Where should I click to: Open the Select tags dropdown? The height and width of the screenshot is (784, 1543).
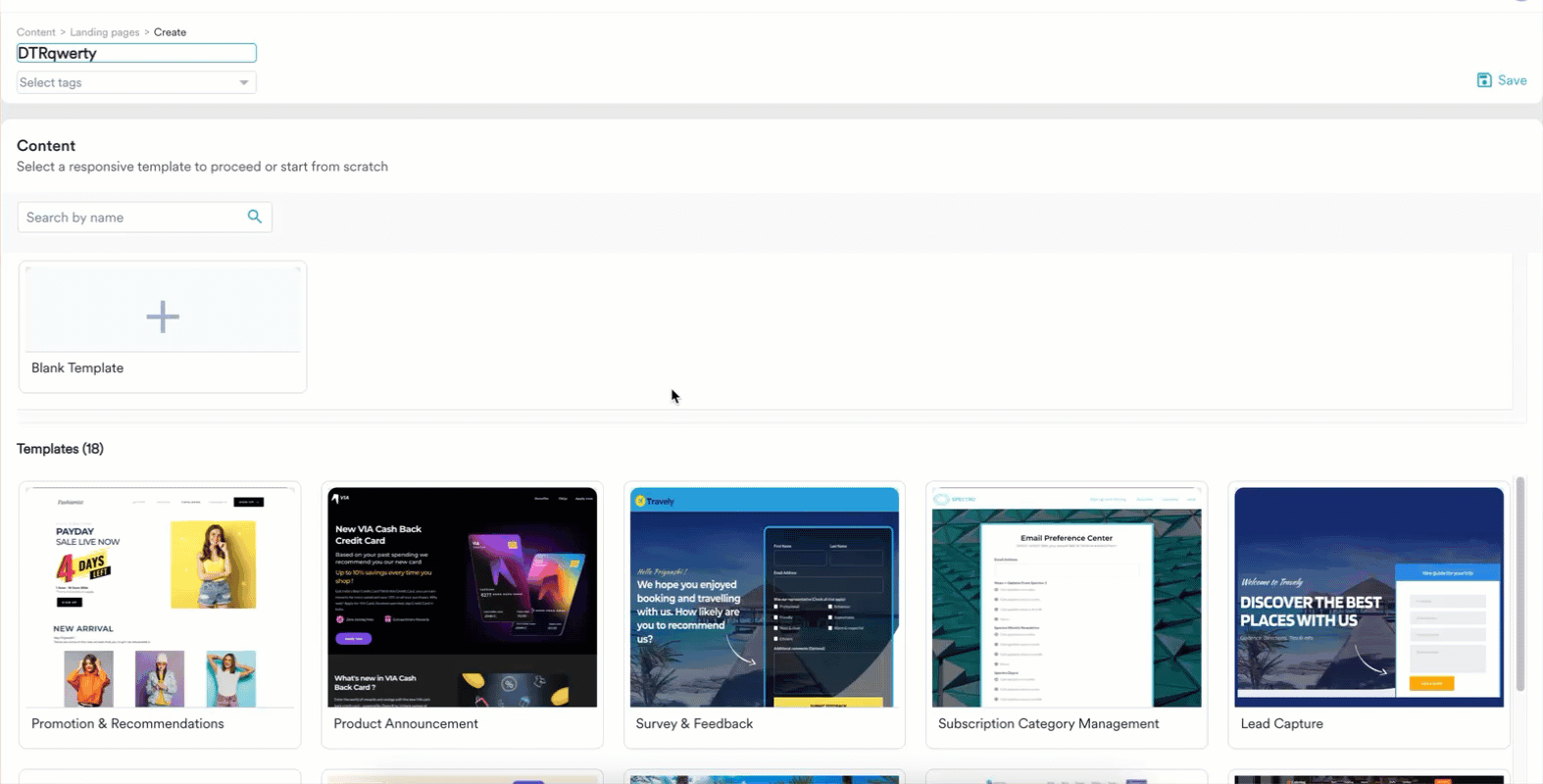136,82
